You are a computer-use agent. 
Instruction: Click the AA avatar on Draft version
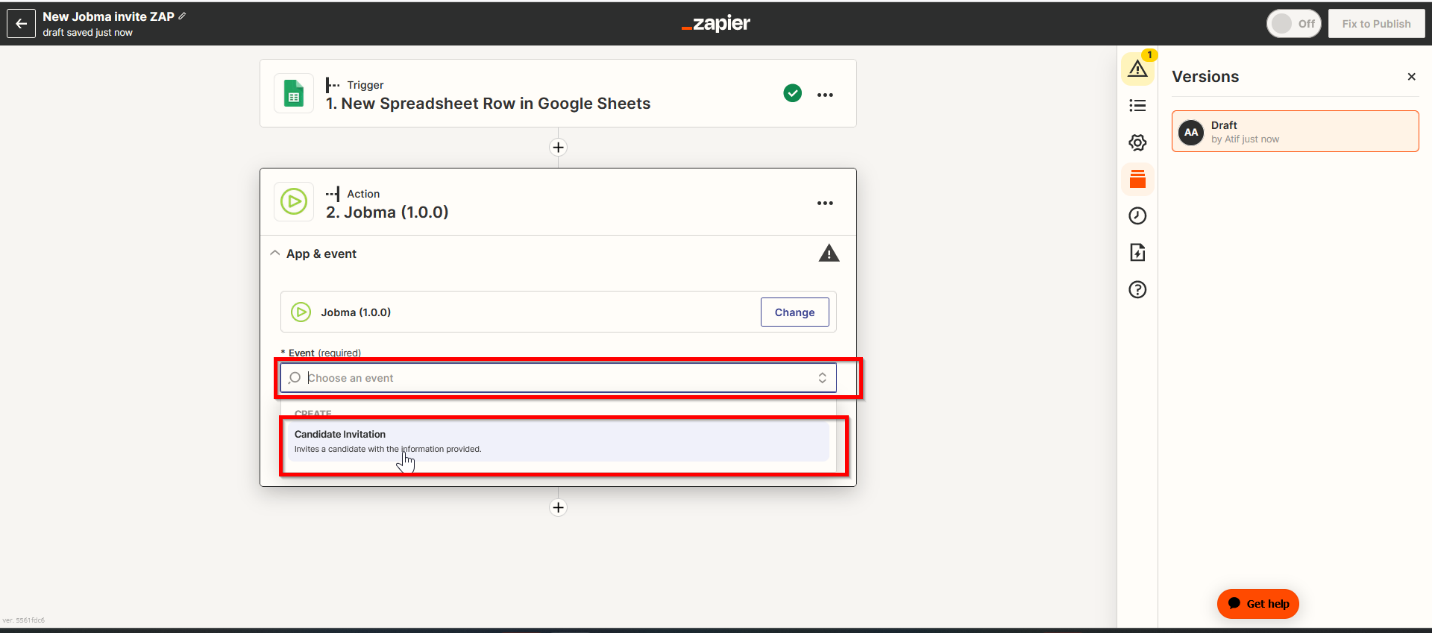pos(1191,132)
